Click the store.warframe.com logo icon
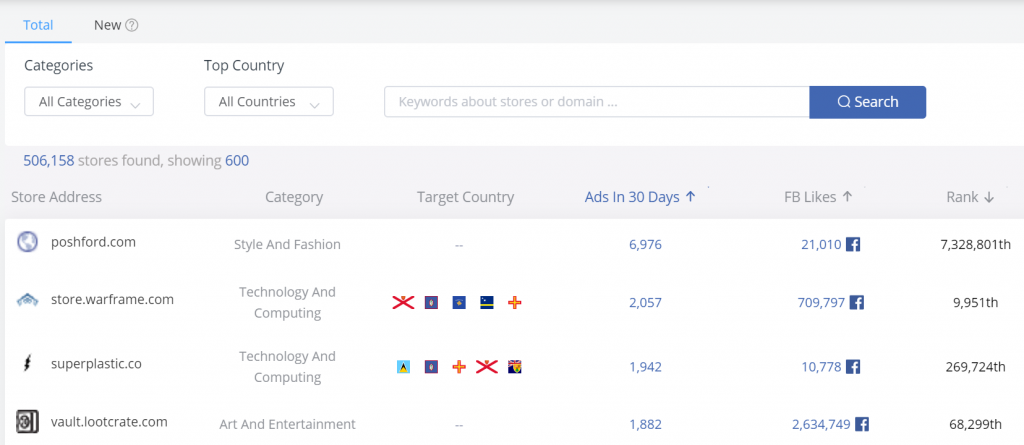The width and height of the screenshot is (1024, 445). [x=27, y=300]
